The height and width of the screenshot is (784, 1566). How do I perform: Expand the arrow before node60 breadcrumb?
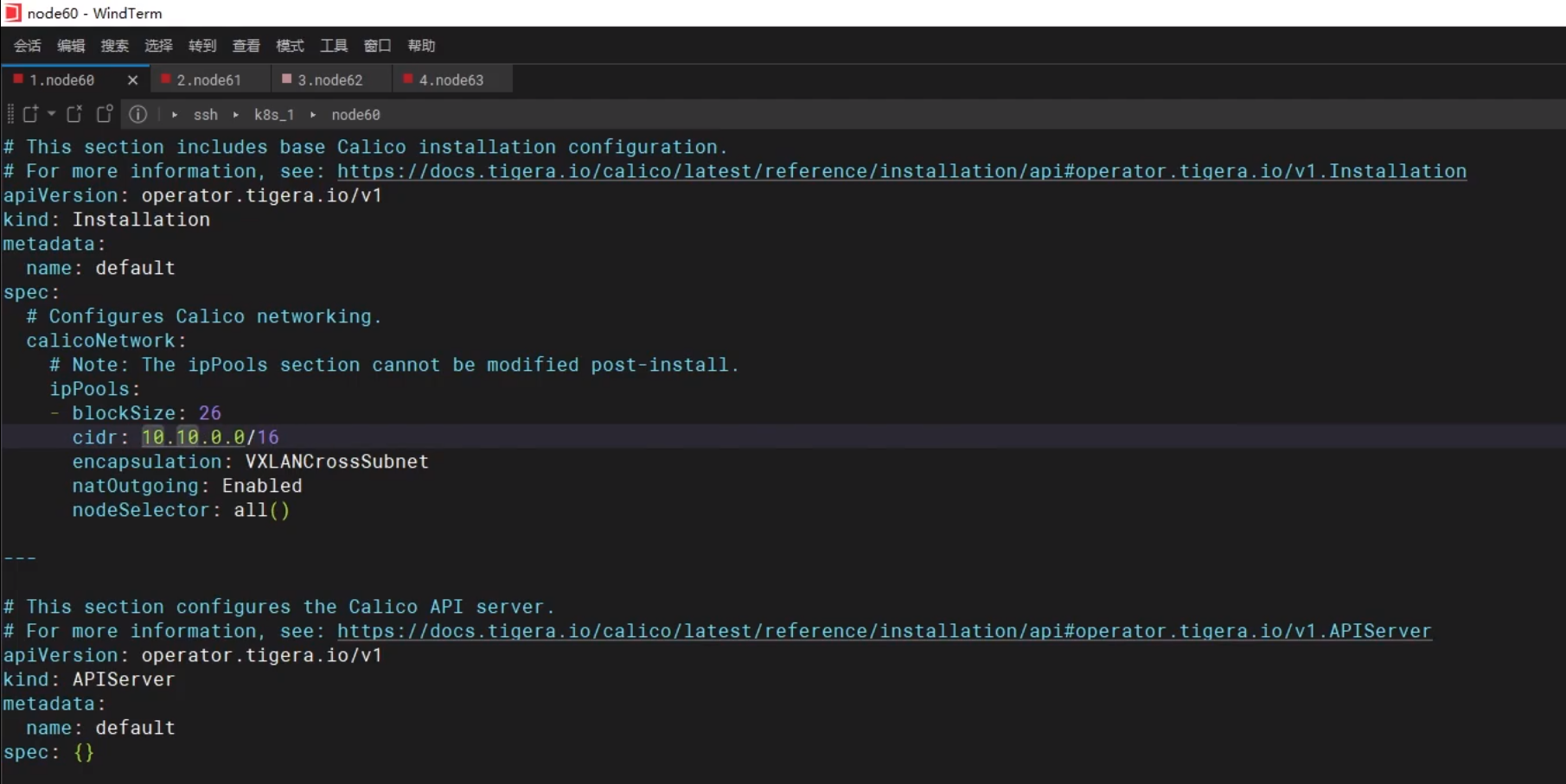pyautogui.click(x=313, y=115)
